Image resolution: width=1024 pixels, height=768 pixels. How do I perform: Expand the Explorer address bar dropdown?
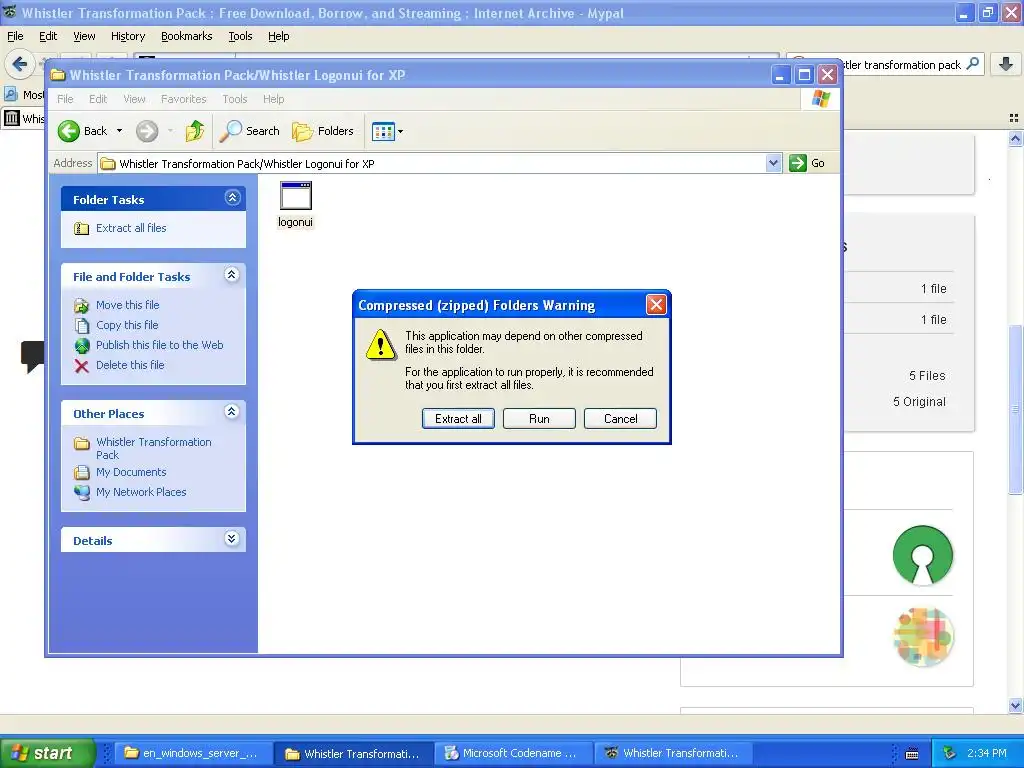click(x=773, y=163)
